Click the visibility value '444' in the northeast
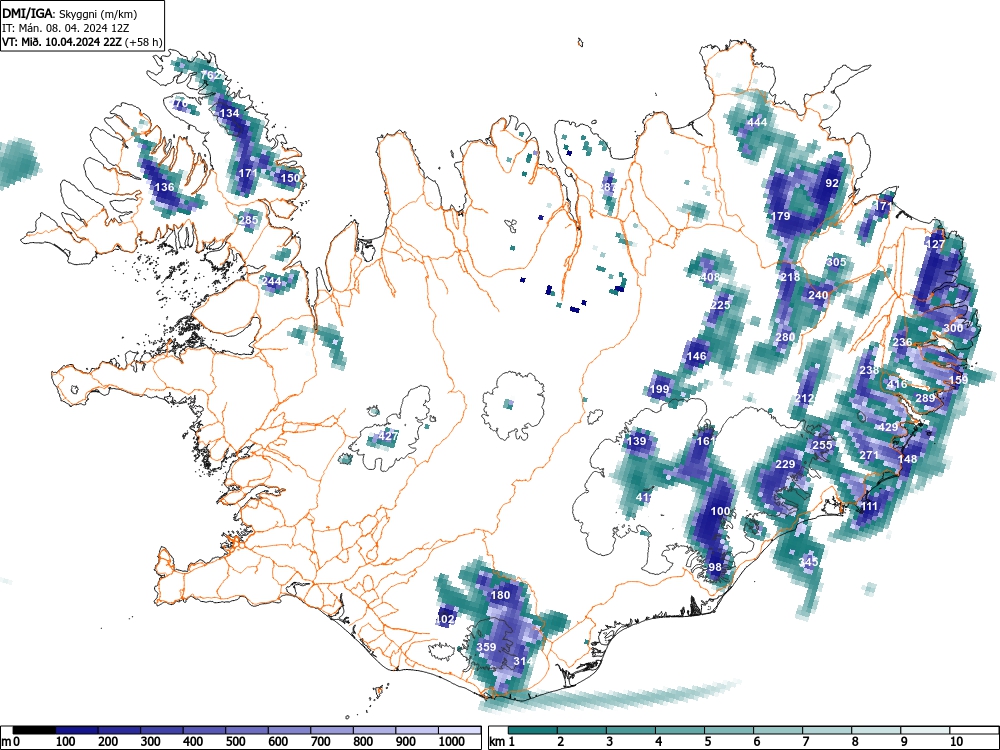 757,122
